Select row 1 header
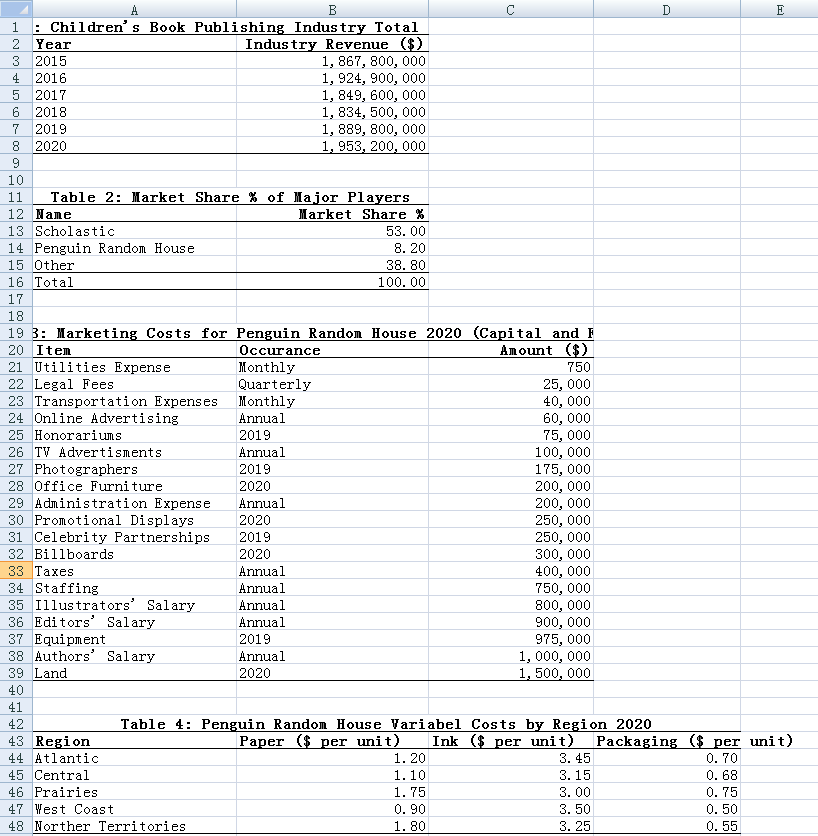Screen dimensions: 818x836 pyautogui.click(x=15, y=26)
